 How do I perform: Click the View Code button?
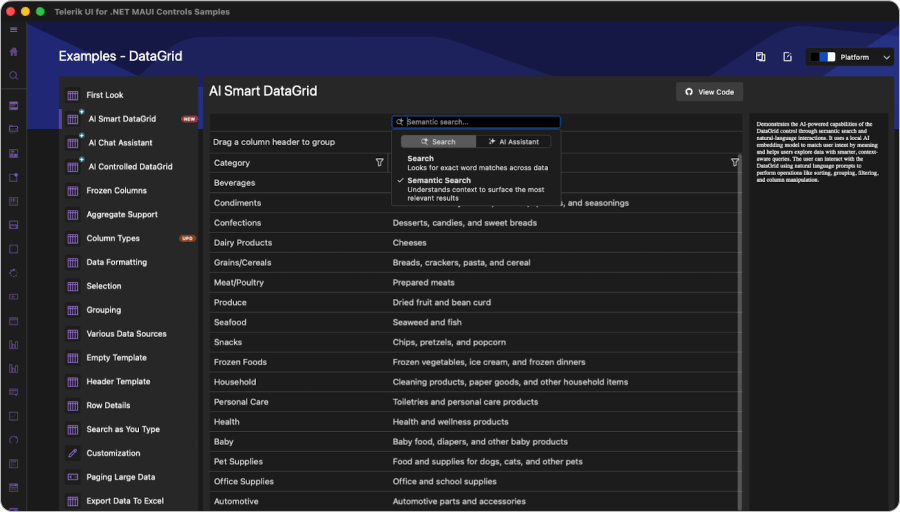709,92
